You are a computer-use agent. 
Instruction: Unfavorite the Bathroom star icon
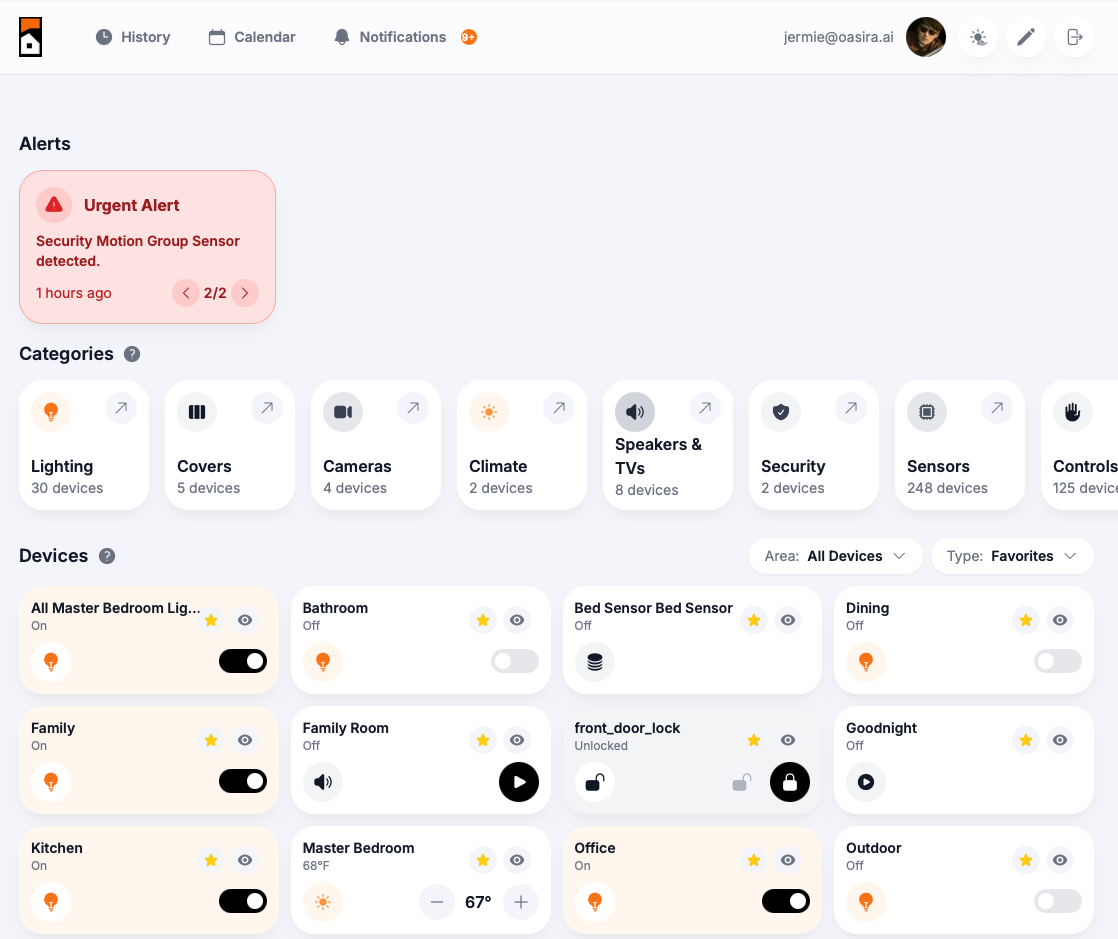point(483,620)
